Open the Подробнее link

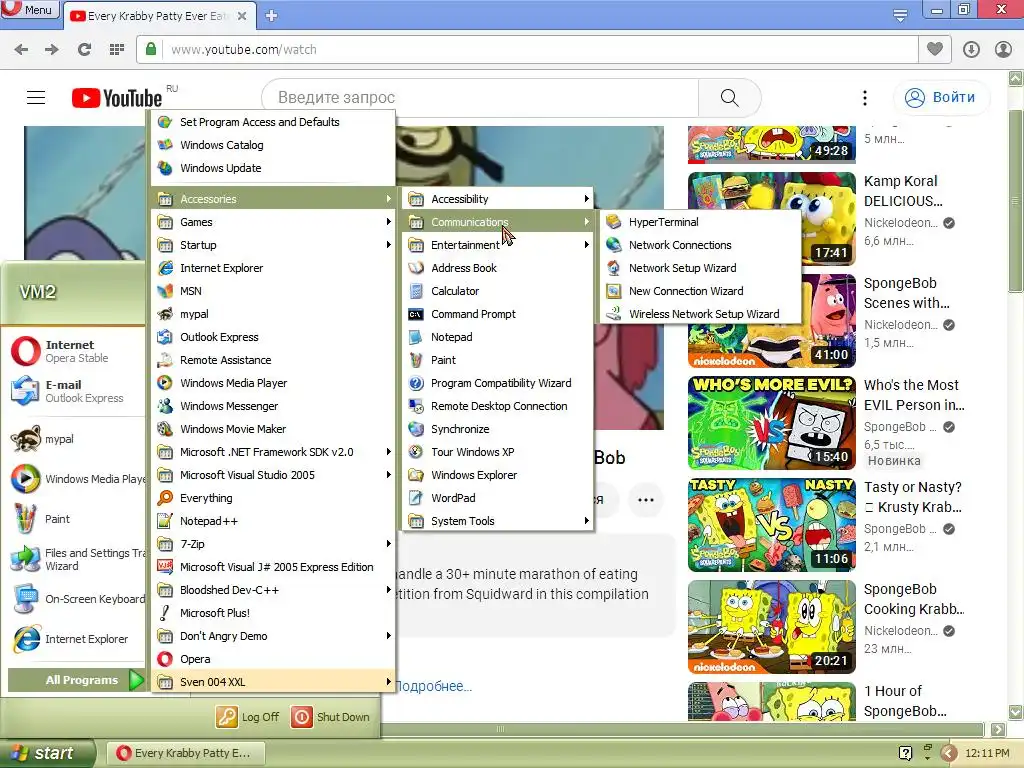point(433,686)
